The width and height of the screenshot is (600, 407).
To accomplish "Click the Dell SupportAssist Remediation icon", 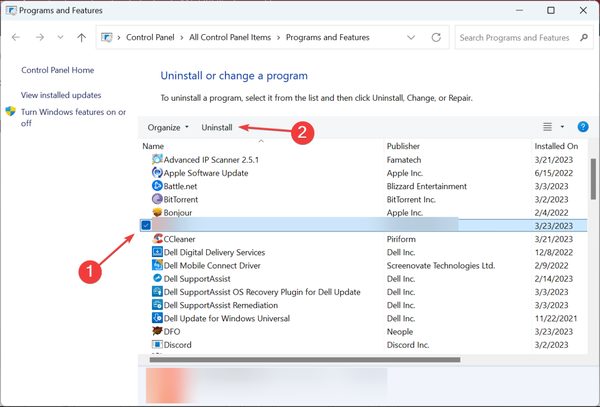I will tap(157, 305).
